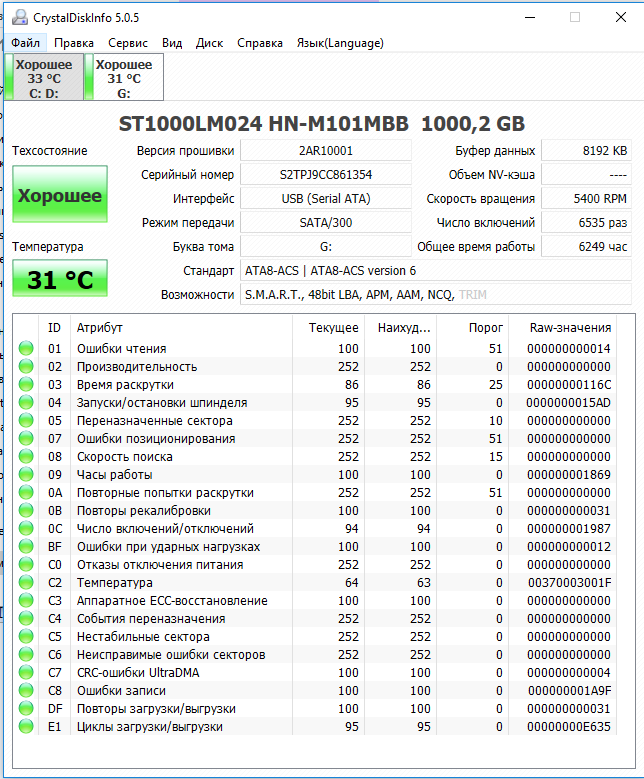Click the status orb for Повторы рекалибровки
Viewport: 644px width, 779px height.
click(x=26, y=510)
